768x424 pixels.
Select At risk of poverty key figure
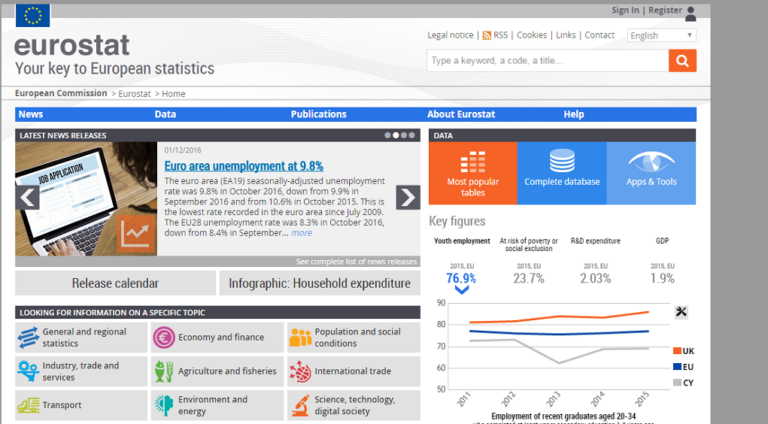coord(528,244)
